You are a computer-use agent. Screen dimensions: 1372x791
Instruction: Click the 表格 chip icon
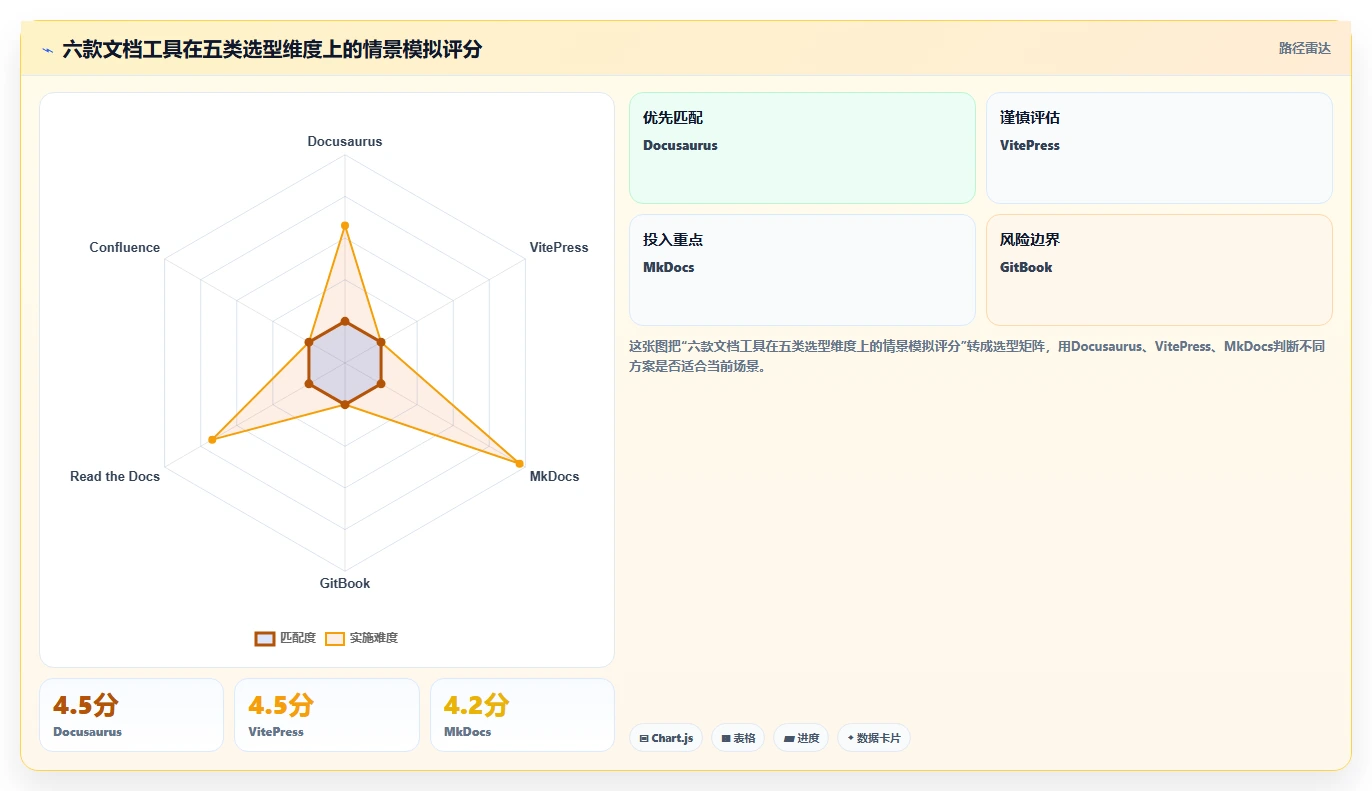[726, 739]
